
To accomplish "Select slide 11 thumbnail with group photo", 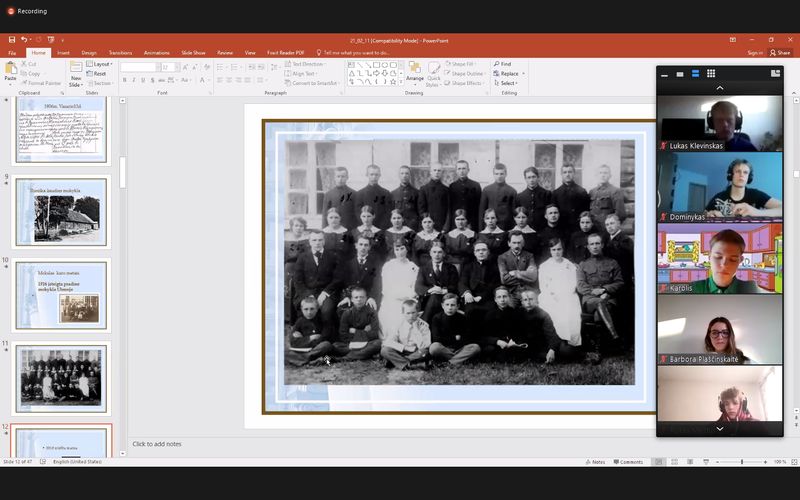I will [x=62, y=378].
